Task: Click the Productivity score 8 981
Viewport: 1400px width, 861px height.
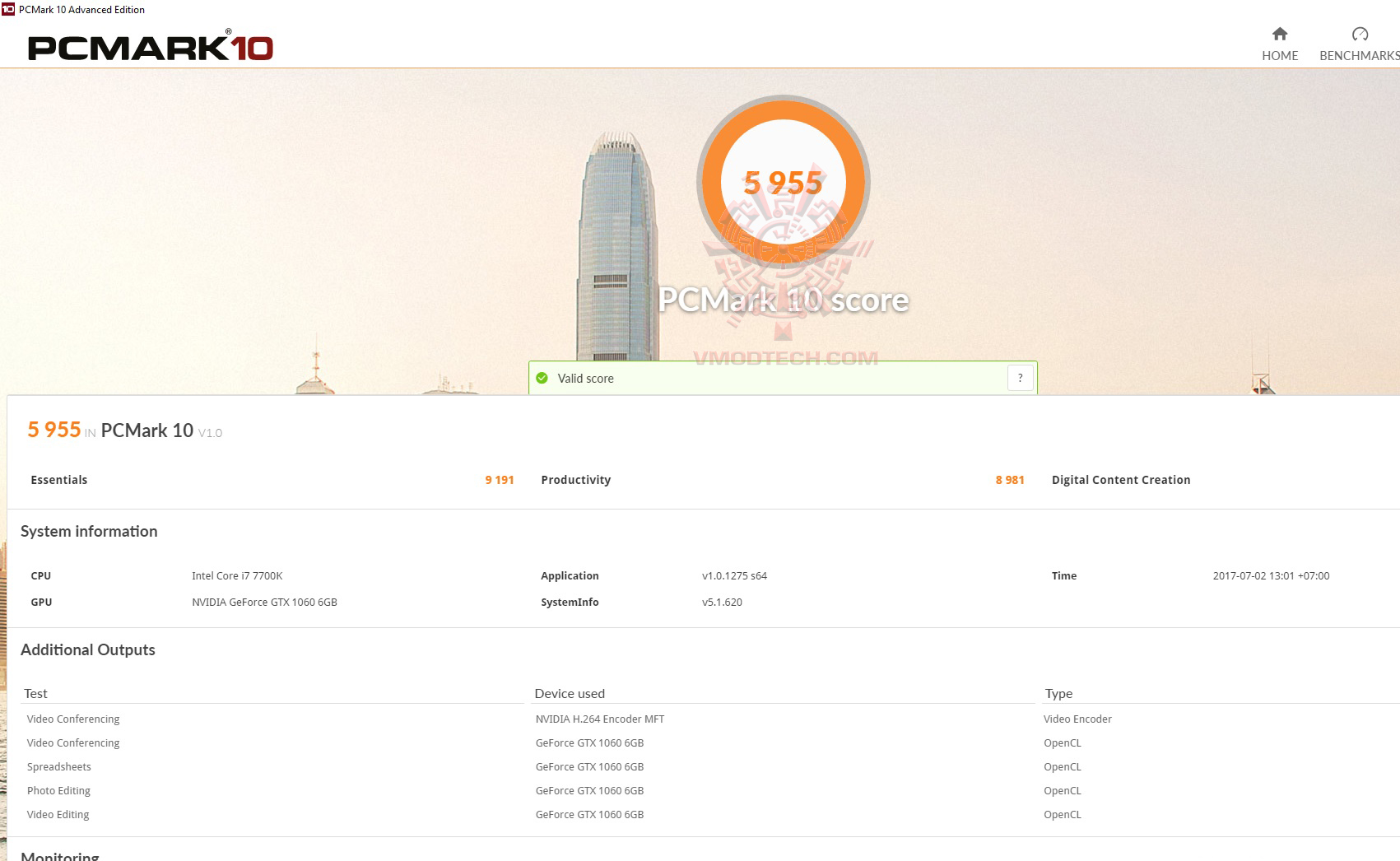Action: point(1010,480)
